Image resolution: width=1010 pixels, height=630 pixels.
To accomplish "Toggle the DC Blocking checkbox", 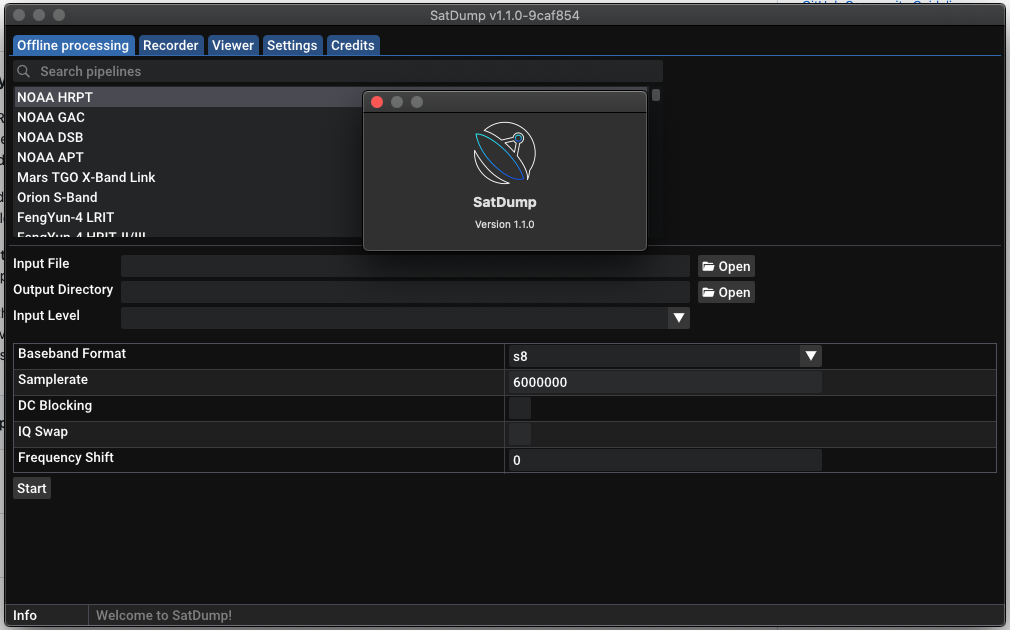I will 520,408.
